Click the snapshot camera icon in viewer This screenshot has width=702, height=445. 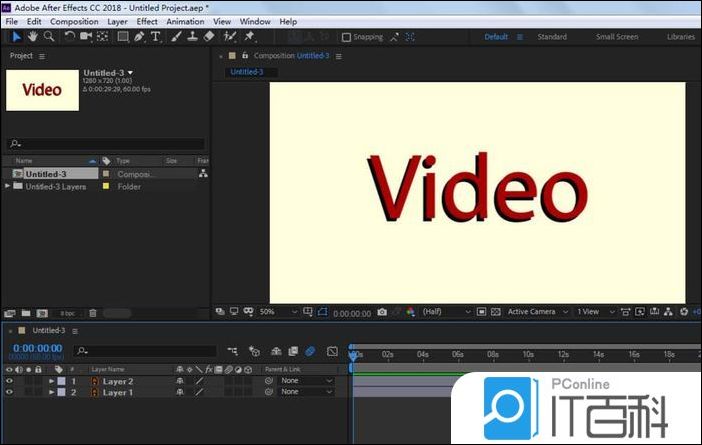pos(382,312)
